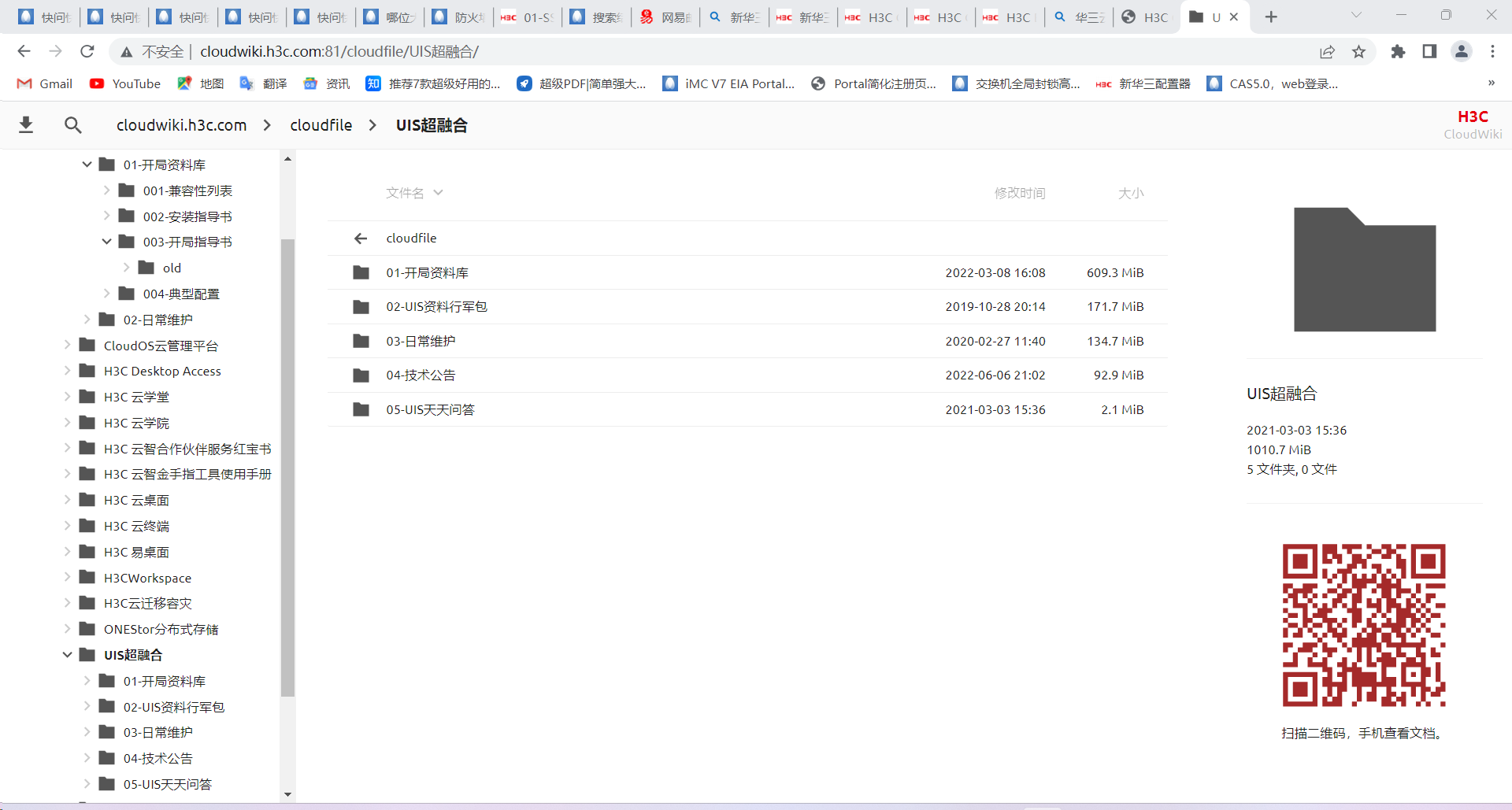Open the Gmail bookmark

pos(46,83)
